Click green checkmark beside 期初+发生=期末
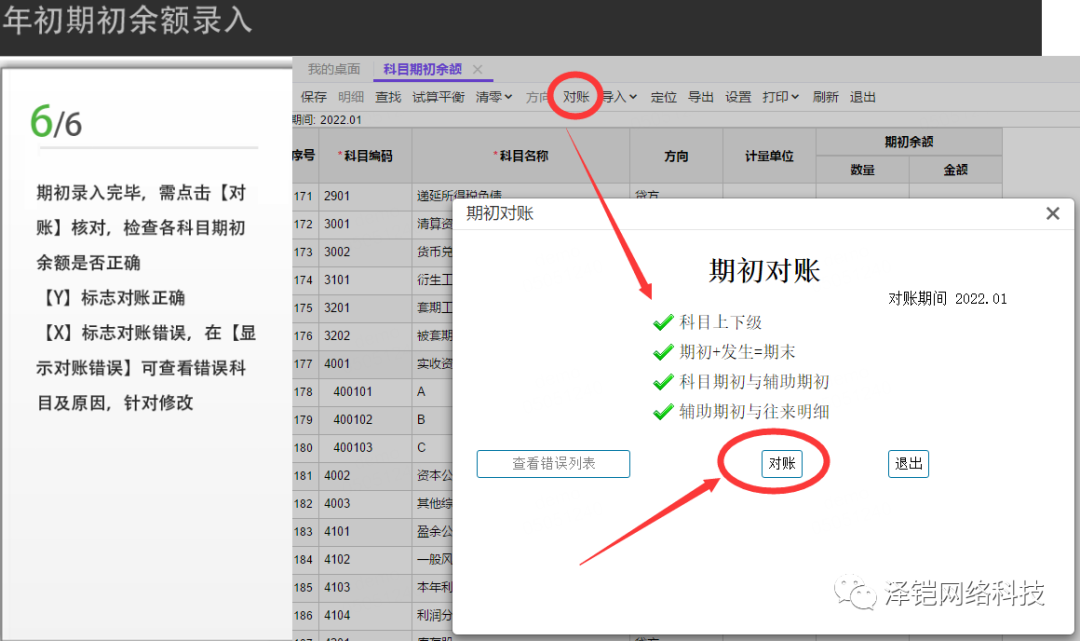This screenshot has height=641, width=1080. 662,352
